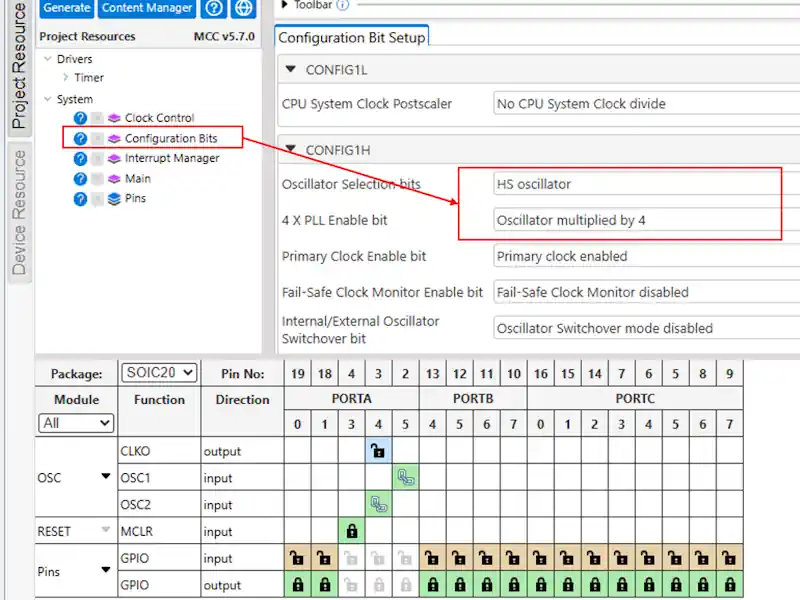Collapse the Drivers tree node
This screenshot has width=800, height=600.
[48, 59]
